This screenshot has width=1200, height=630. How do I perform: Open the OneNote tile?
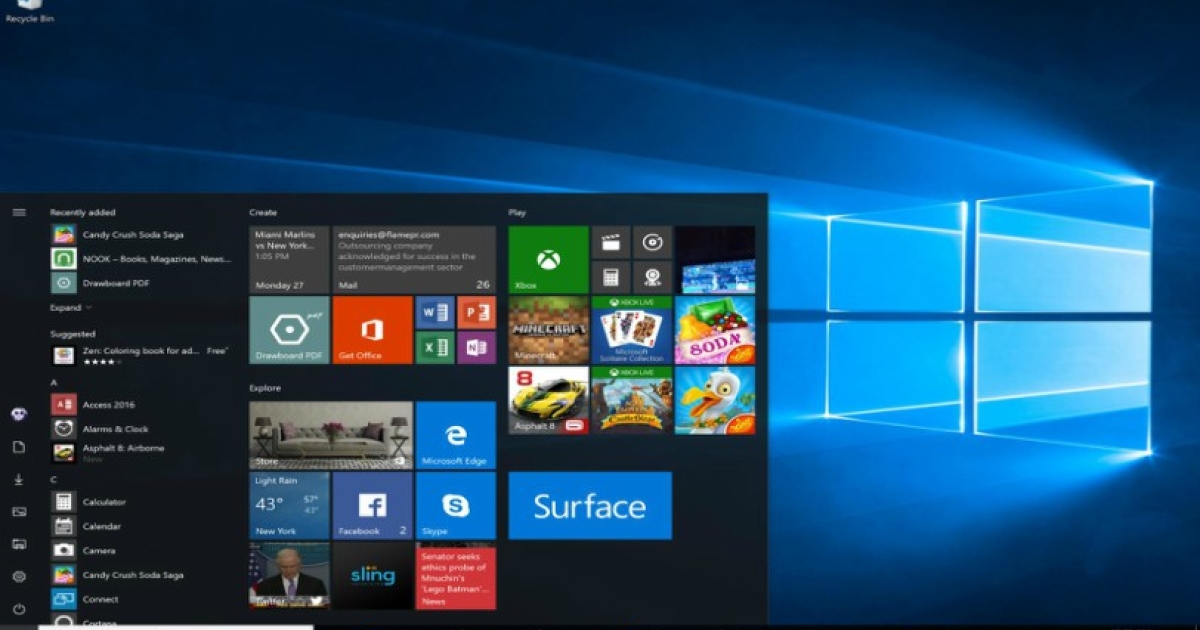coord(476,347)
